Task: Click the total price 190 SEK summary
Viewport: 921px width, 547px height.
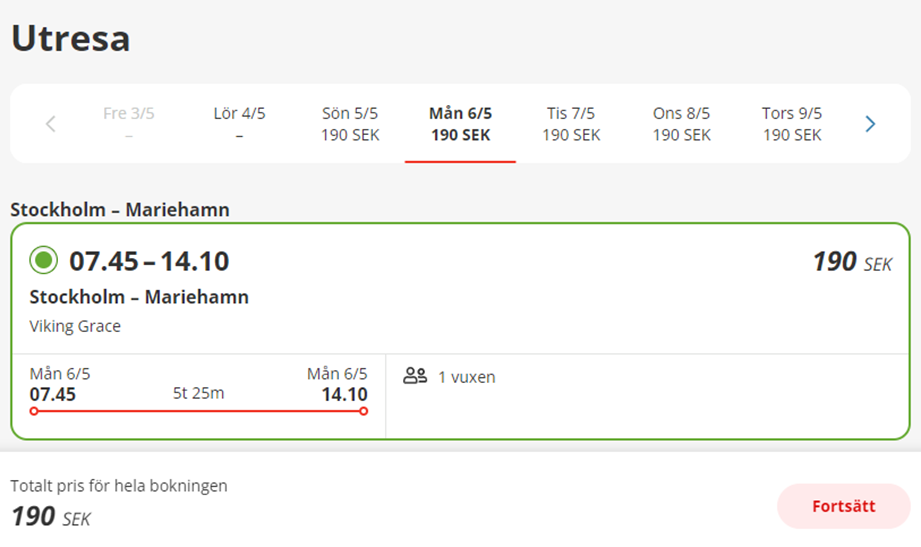Action: 51,517
